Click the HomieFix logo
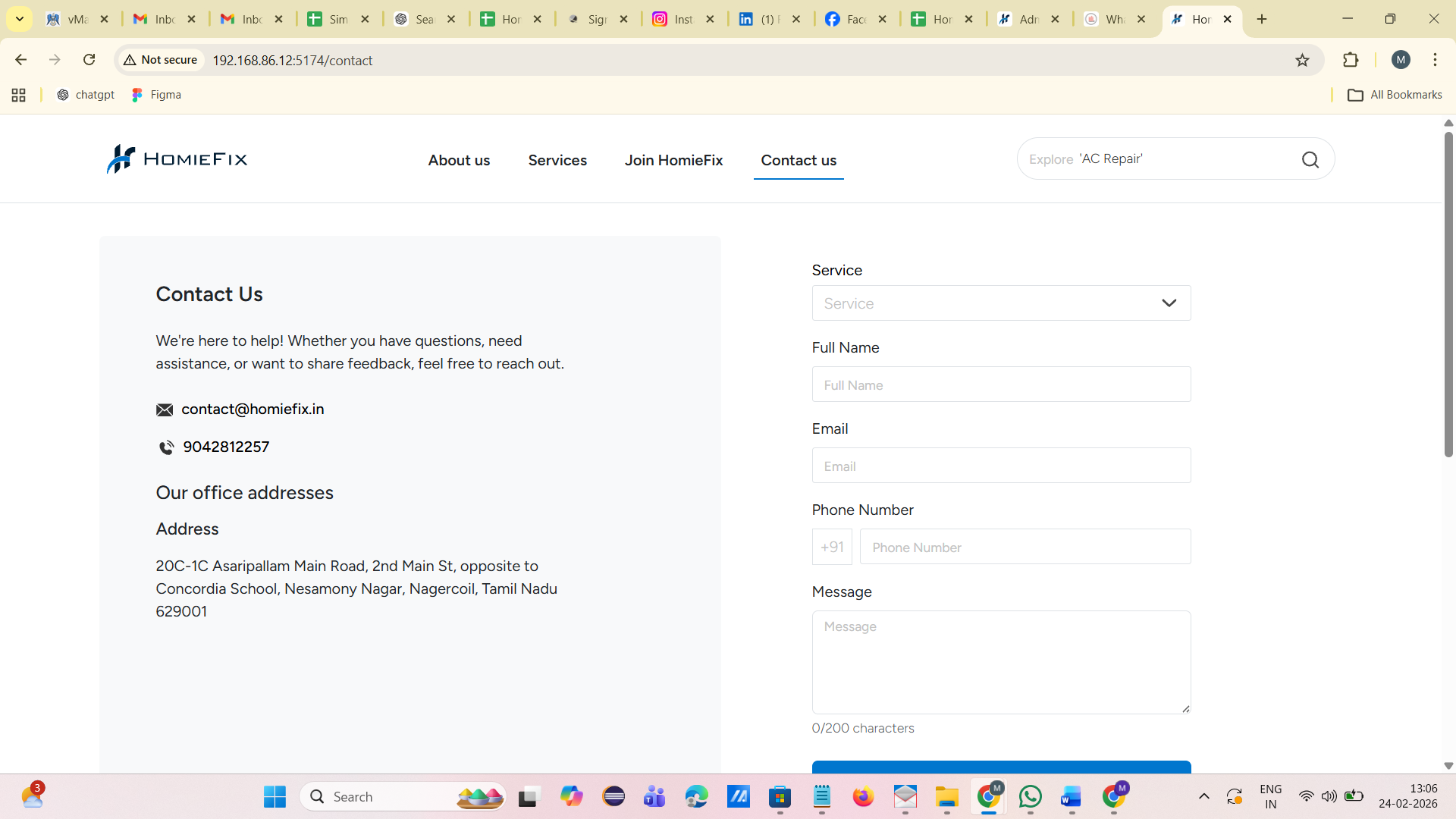 (x=177, y=159)
